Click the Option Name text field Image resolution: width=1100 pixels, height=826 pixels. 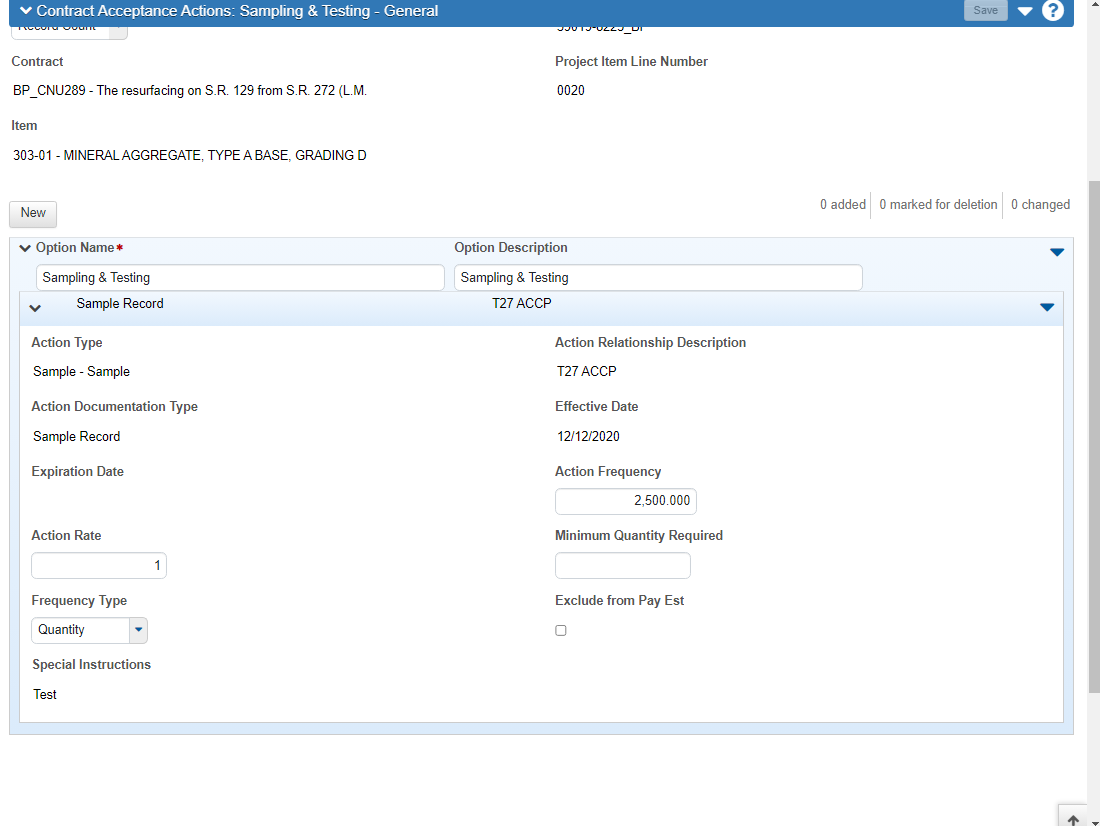tap(240, 278)
